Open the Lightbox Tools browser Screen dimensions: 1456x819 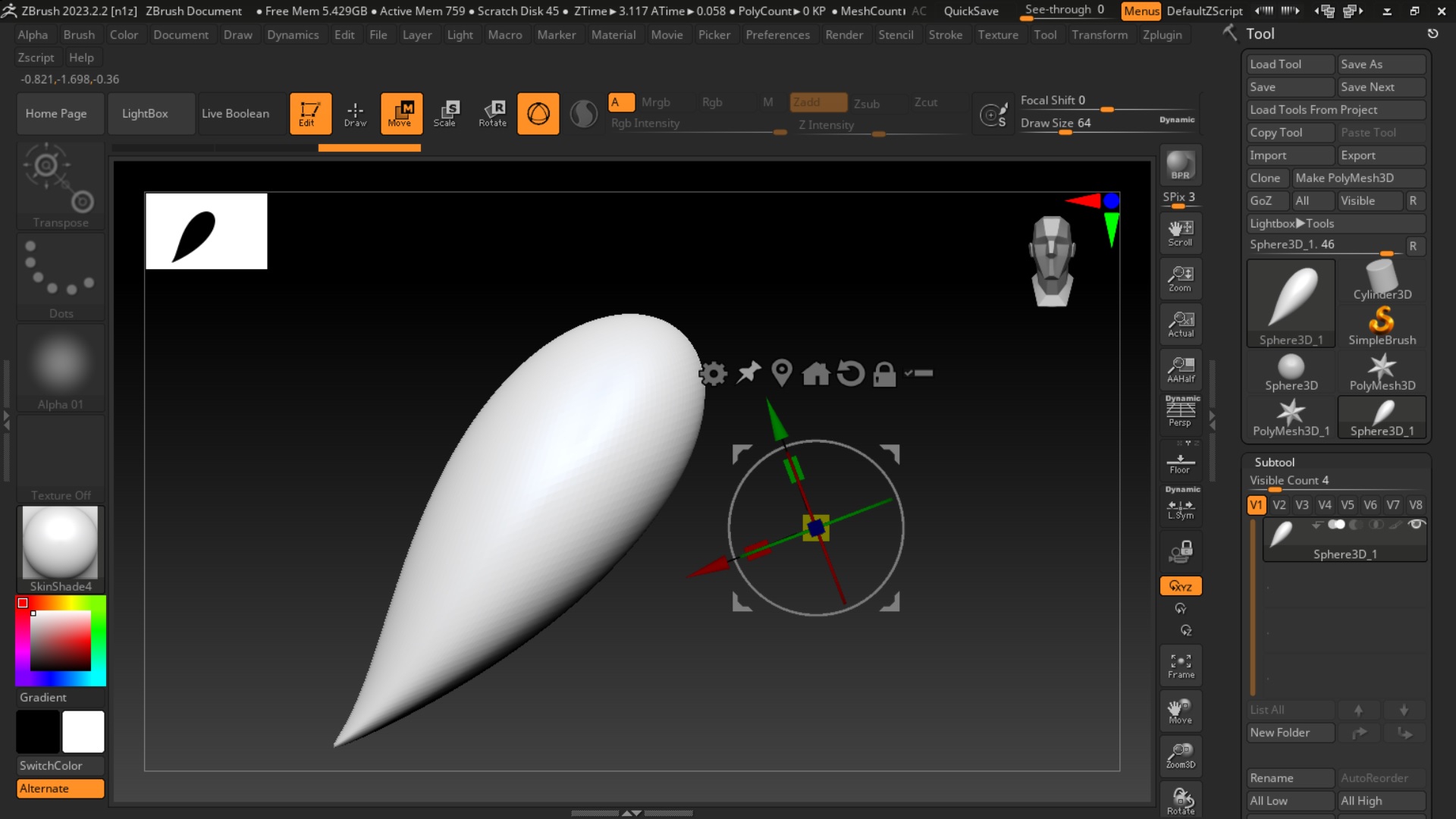coord(1291,223)
